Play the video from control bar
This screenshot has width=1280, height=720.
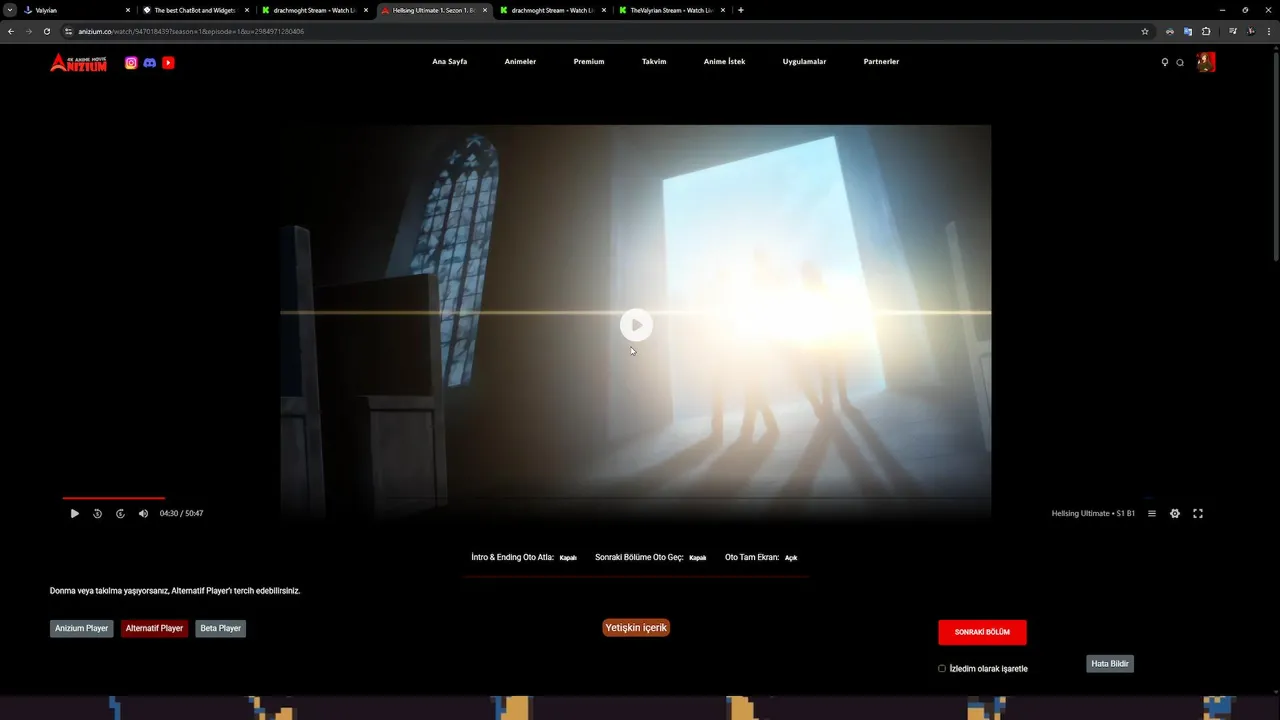74,513
